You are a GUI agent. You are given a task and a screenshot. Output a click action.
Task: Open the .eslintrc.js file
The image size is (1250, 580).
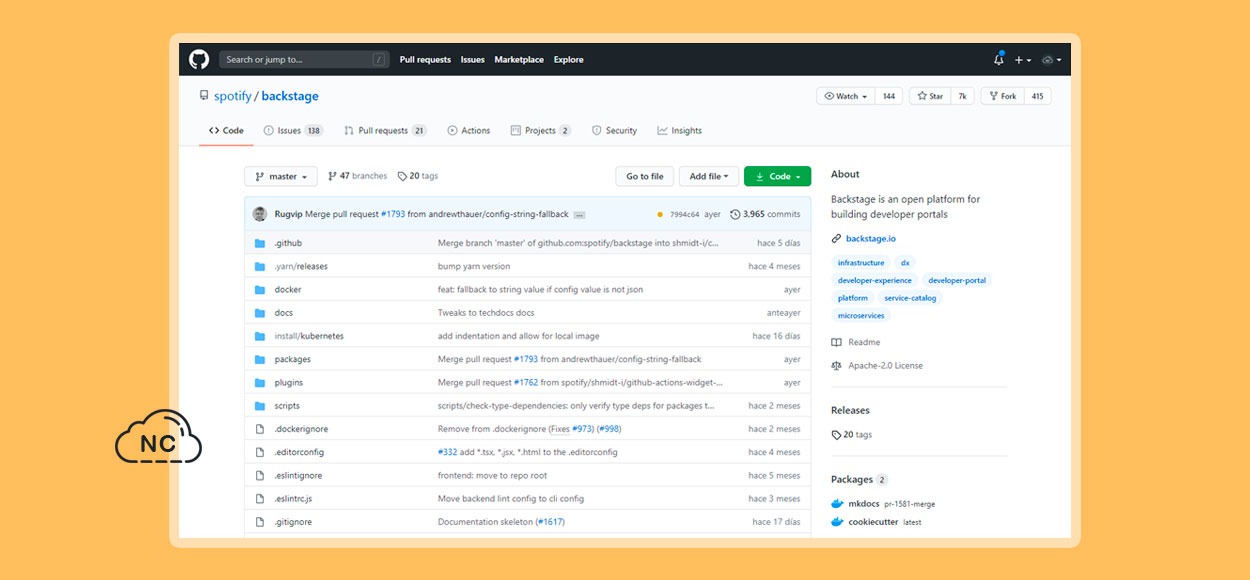coord(294,498)
